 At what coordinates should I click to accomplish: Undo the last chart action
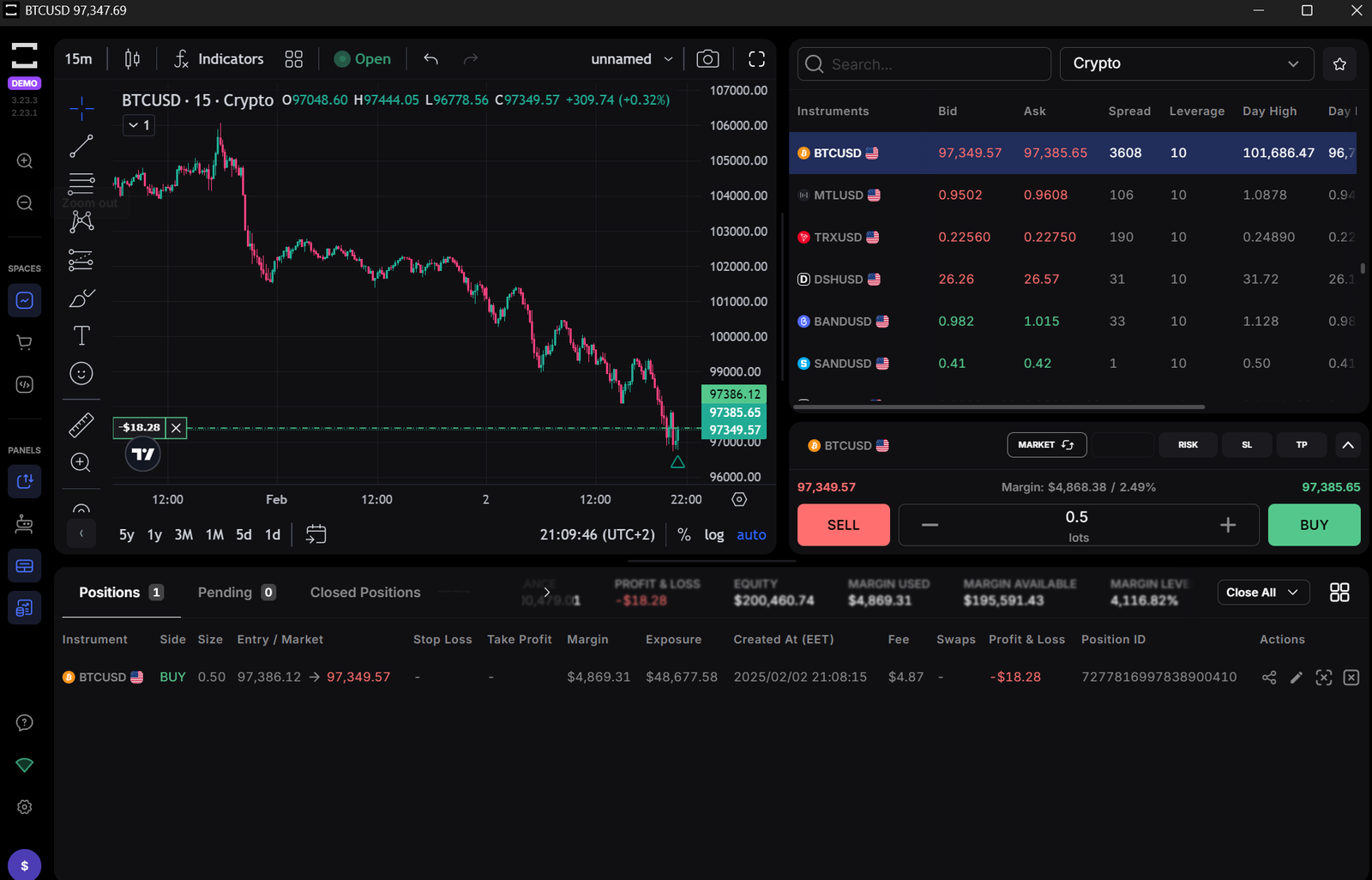click(x=430, y=59)
